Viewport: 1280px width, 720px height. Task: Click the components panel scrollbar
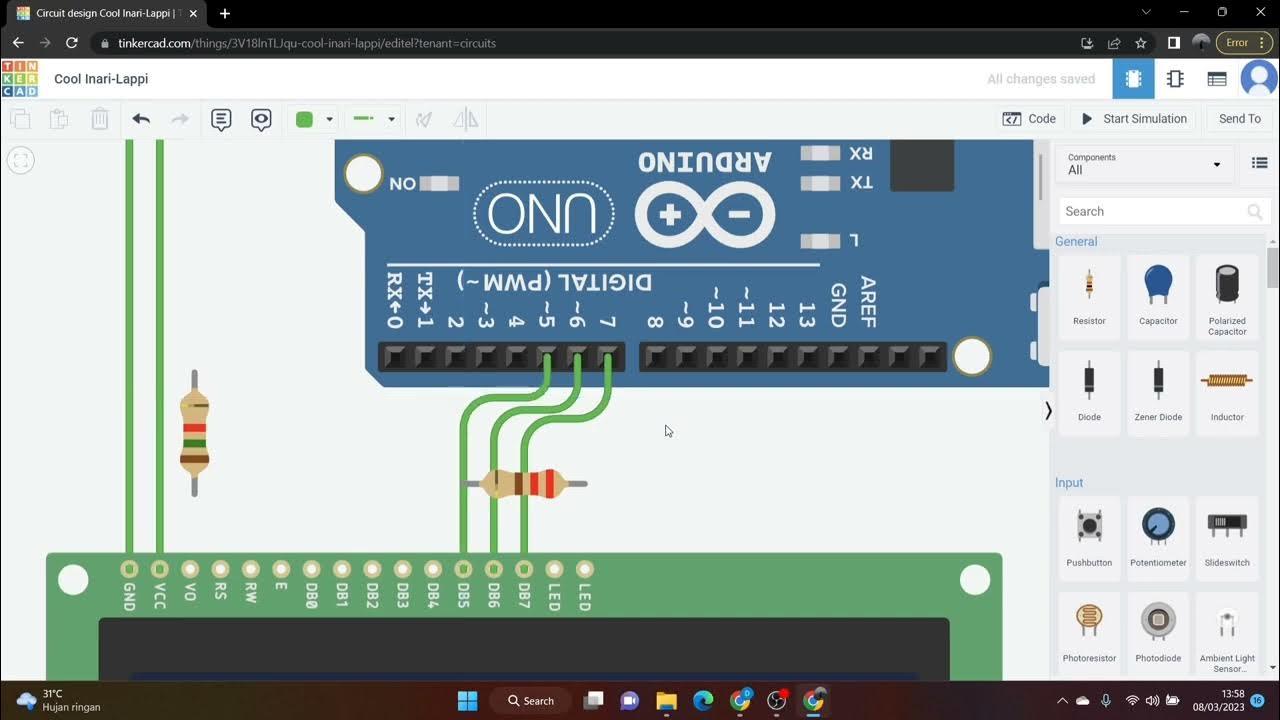click(1272, 268)
